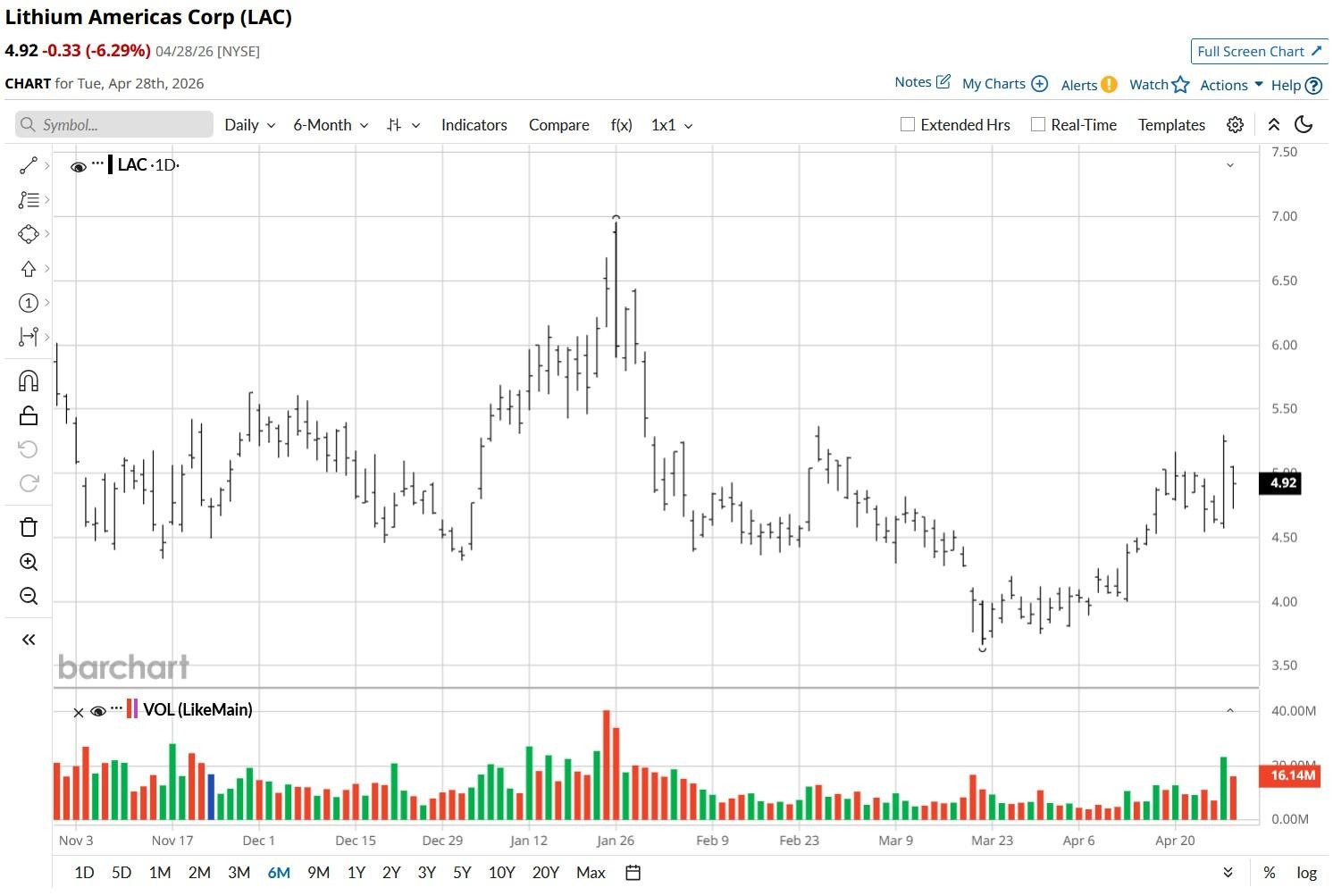
Task: Expand the Actions dropdown menu
Action: [1231, 85]
